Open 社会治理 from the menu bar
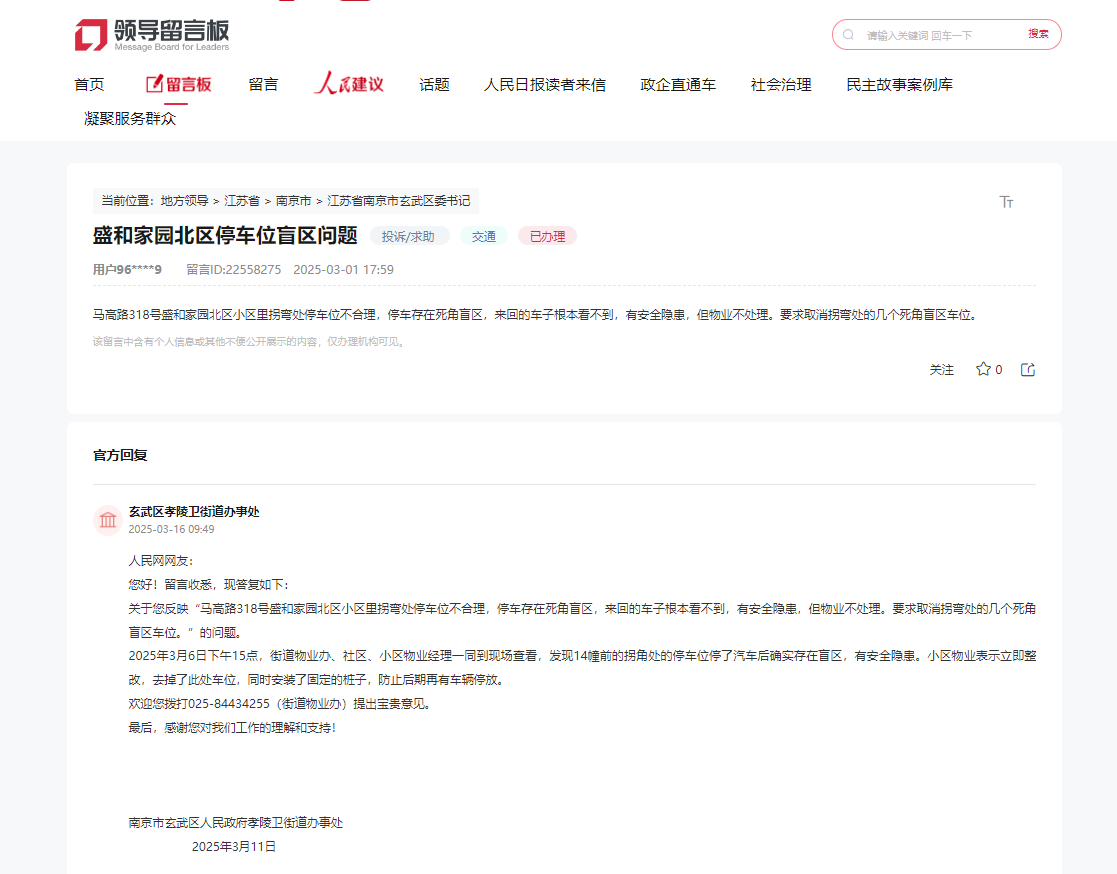Screen dimensions: 1117x874 (780, 84)
